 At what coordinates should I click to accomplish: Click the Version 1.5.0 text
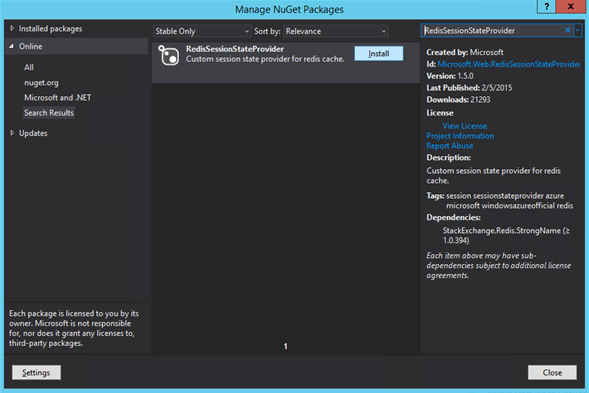(x=450, y=76)
